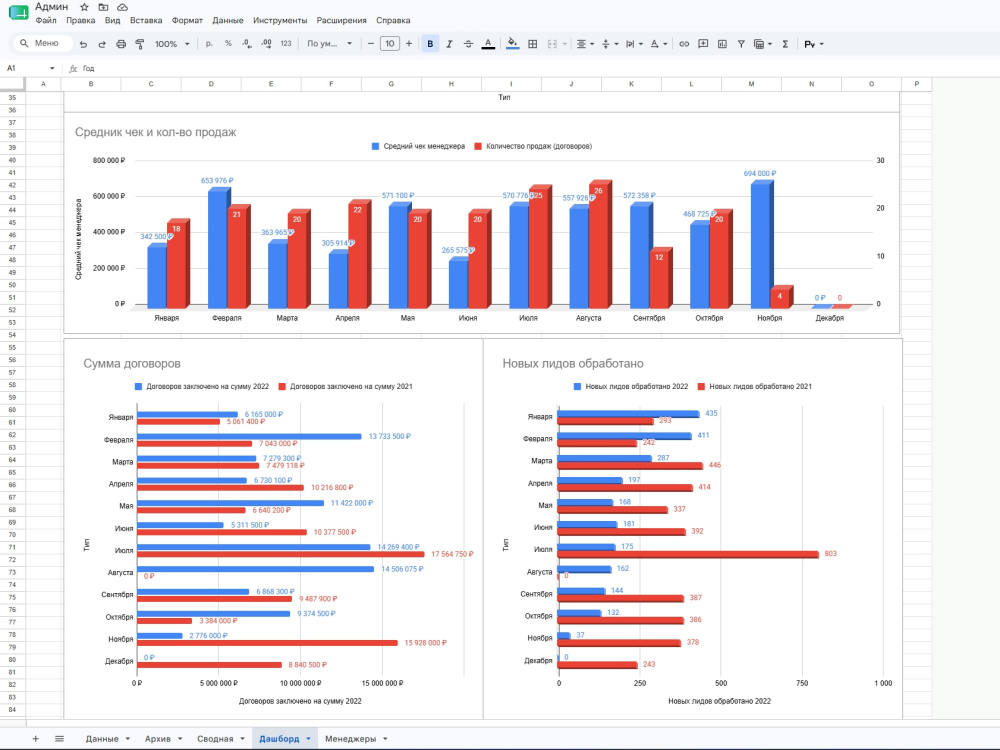Open the vertical align dropdown
Viewport: 1000px width, 750px height.
(609, 44)
